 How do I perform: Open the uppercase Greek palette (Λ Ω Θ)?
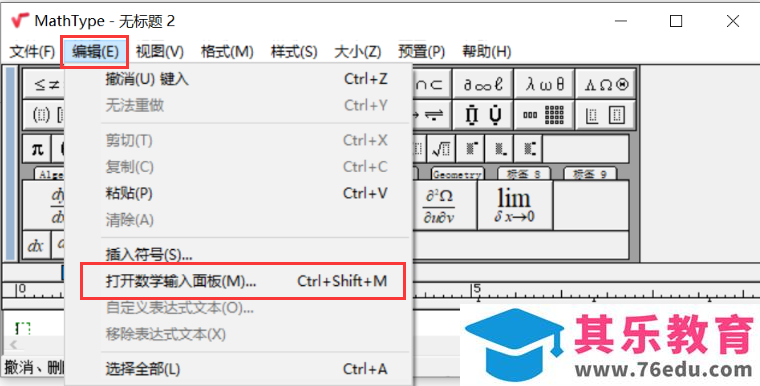[606, 84]
